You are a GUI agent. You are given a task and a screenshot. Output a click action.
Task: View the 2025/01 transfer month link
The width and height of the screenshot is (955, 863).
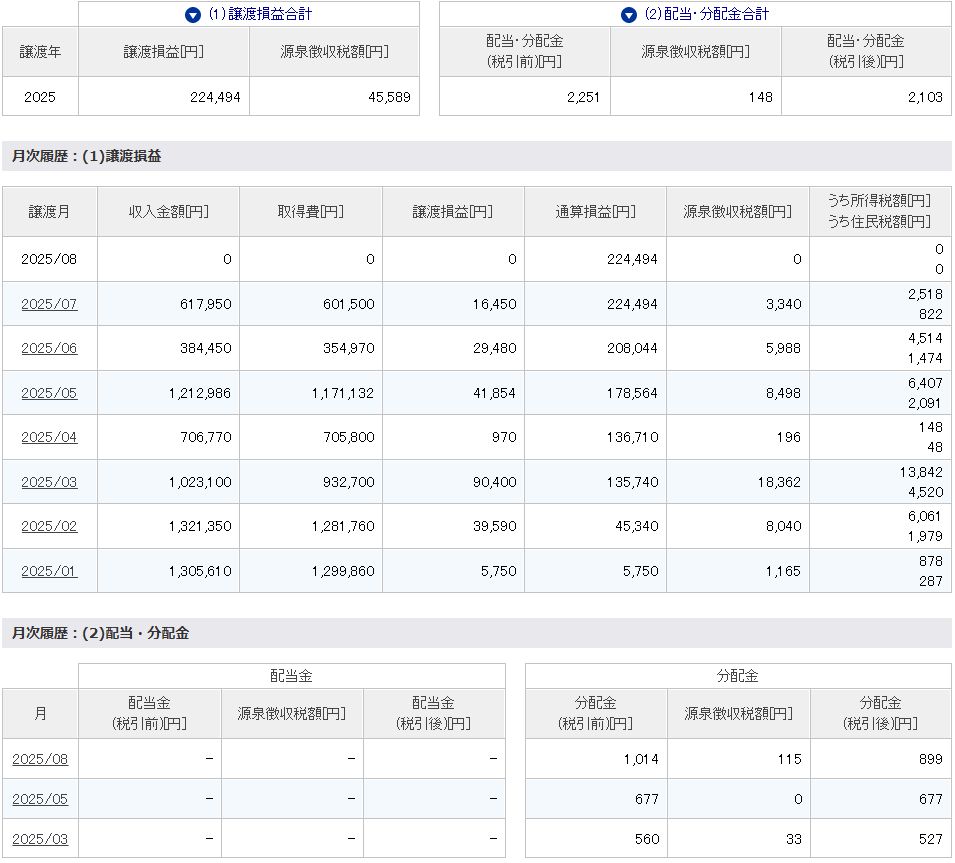click(49, 571)
